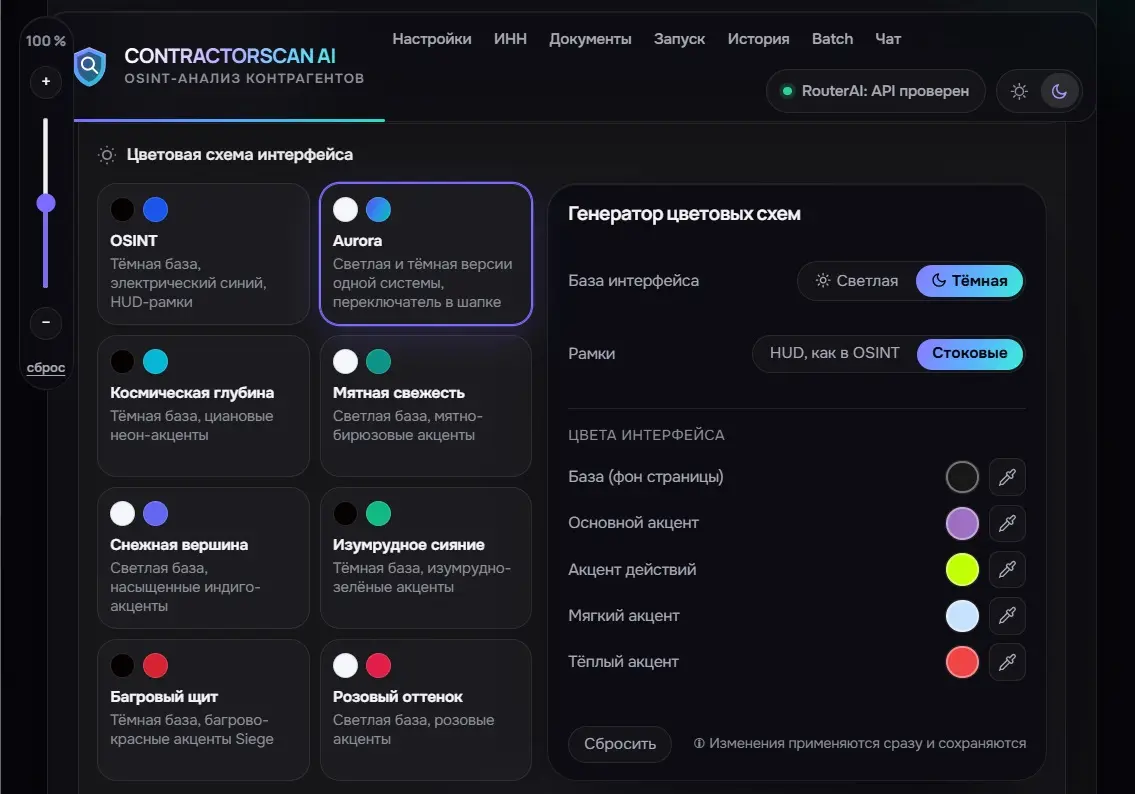Click eyedropper for Акцент действий
Viewport: 1135px width, 794px height.
click(1007, 570)
